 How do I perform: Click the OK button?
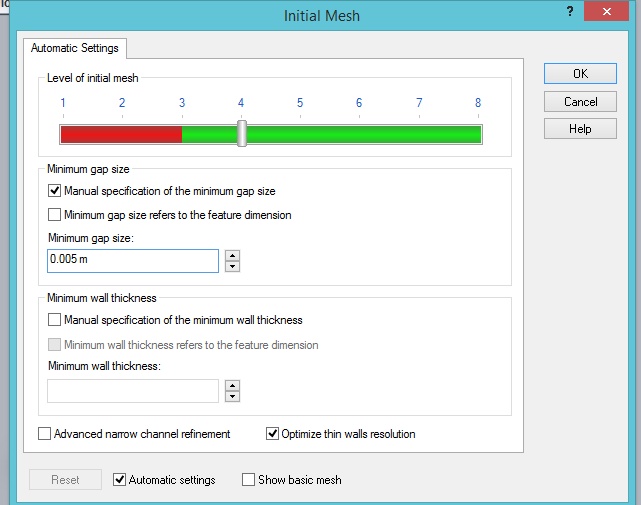coord(580,74)
